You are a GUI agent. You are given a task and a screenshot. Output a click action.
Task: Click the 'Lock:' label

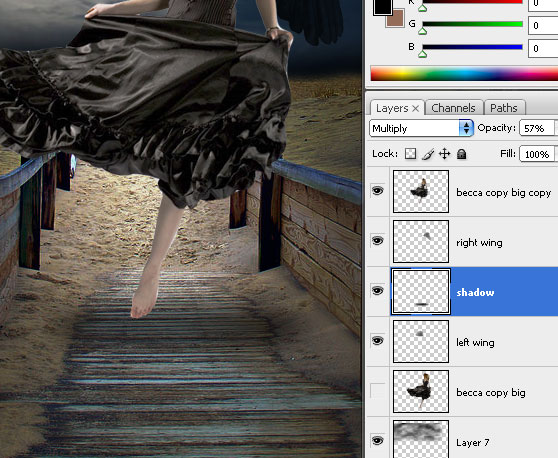pos(385,154)
